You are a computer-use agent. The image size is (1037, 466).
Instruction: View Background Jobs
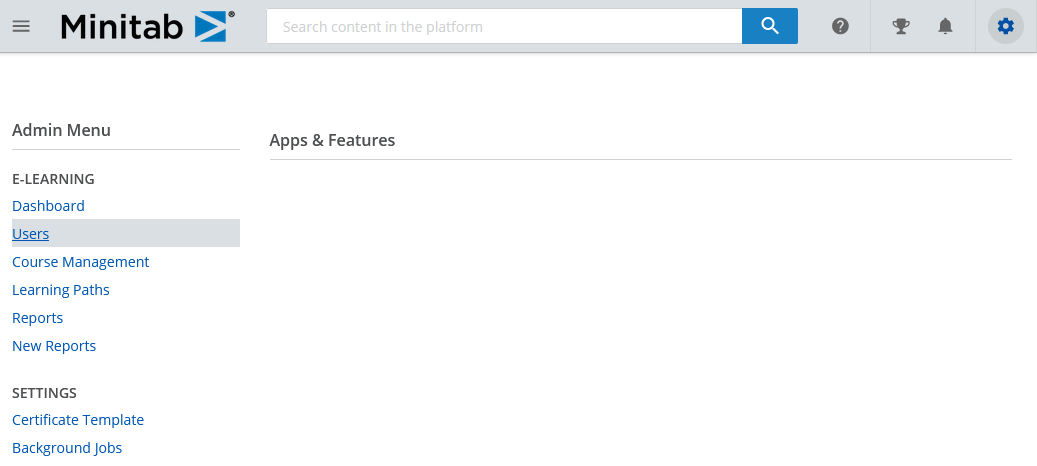(67, 448)
